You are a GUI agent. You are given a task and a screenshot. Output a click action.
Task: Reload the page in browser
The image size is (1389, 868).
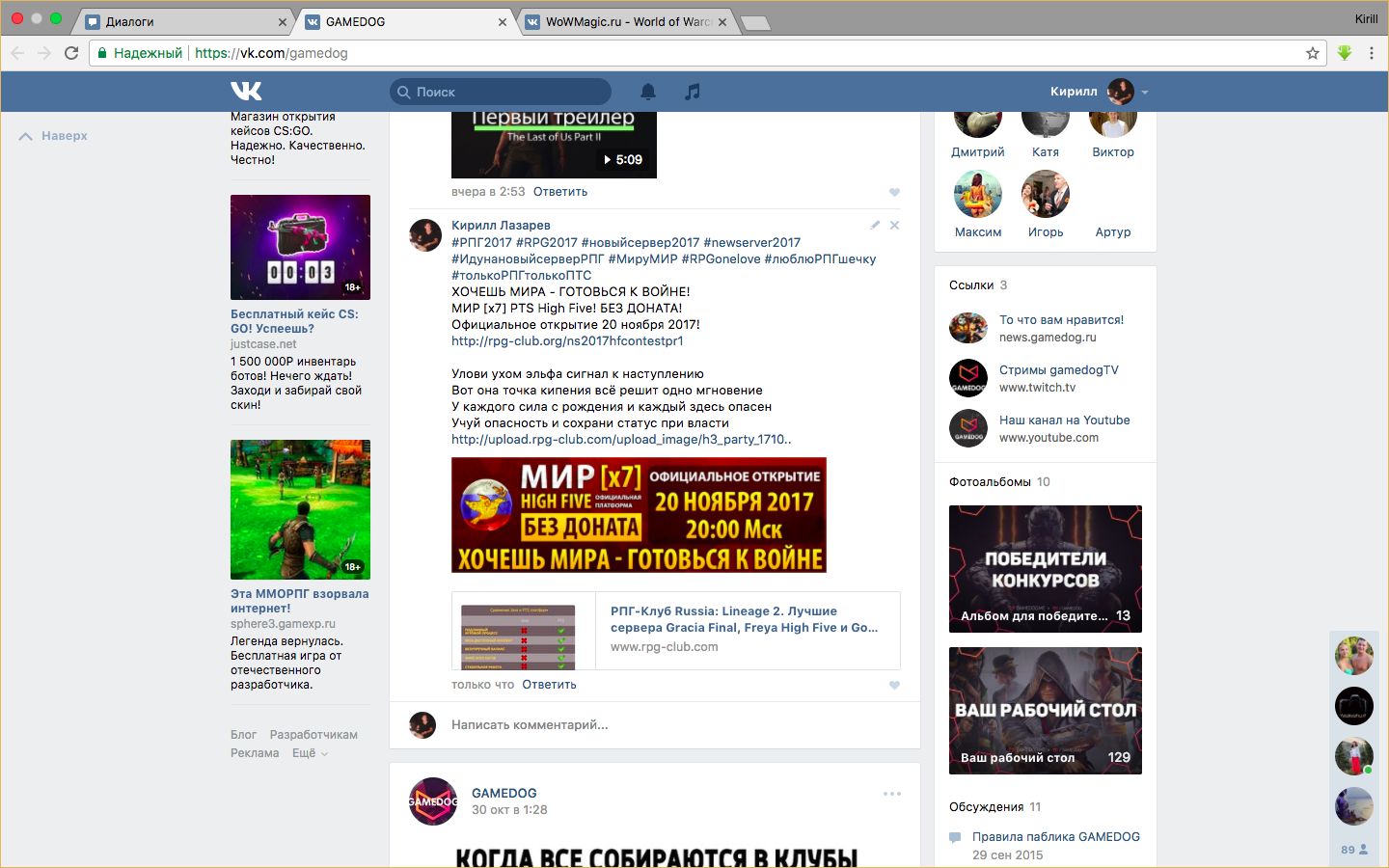click(71, 53)
